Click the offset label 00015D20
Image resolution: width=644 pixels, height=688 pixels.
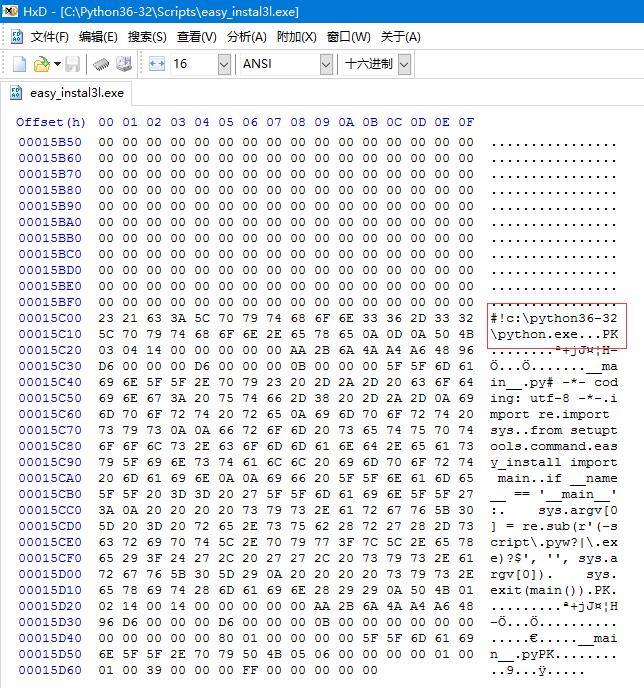pos(50,606)
